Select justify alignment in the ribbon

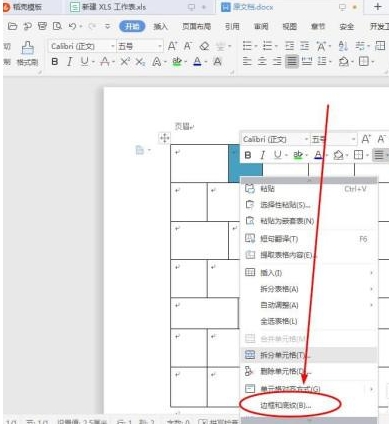point(292,61)
